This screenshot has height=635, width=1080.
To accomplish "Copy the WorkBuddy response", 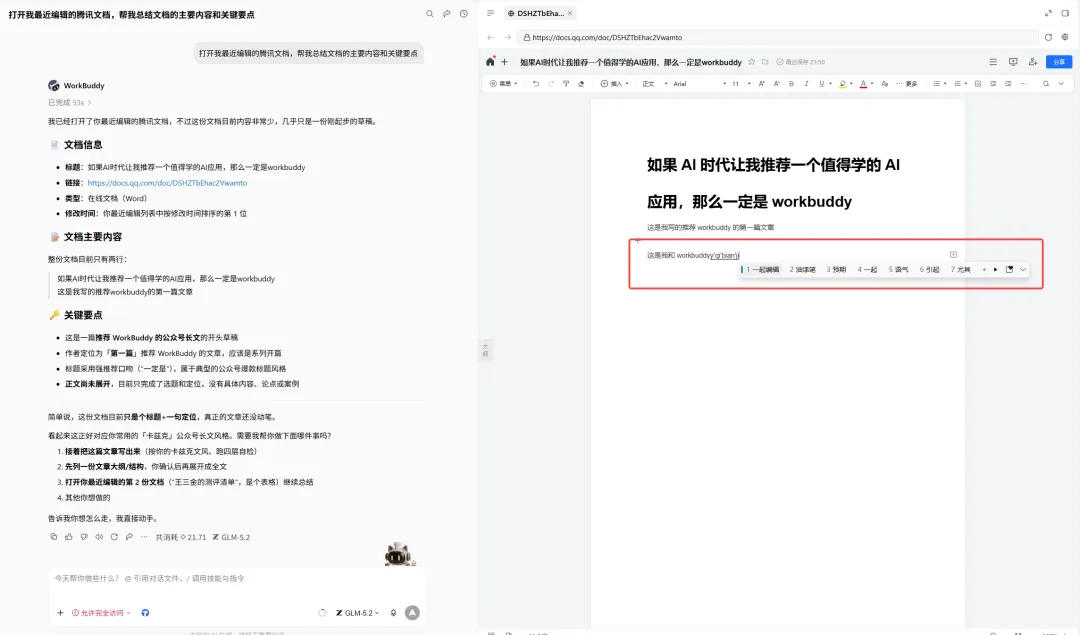I will click(54, 537).
